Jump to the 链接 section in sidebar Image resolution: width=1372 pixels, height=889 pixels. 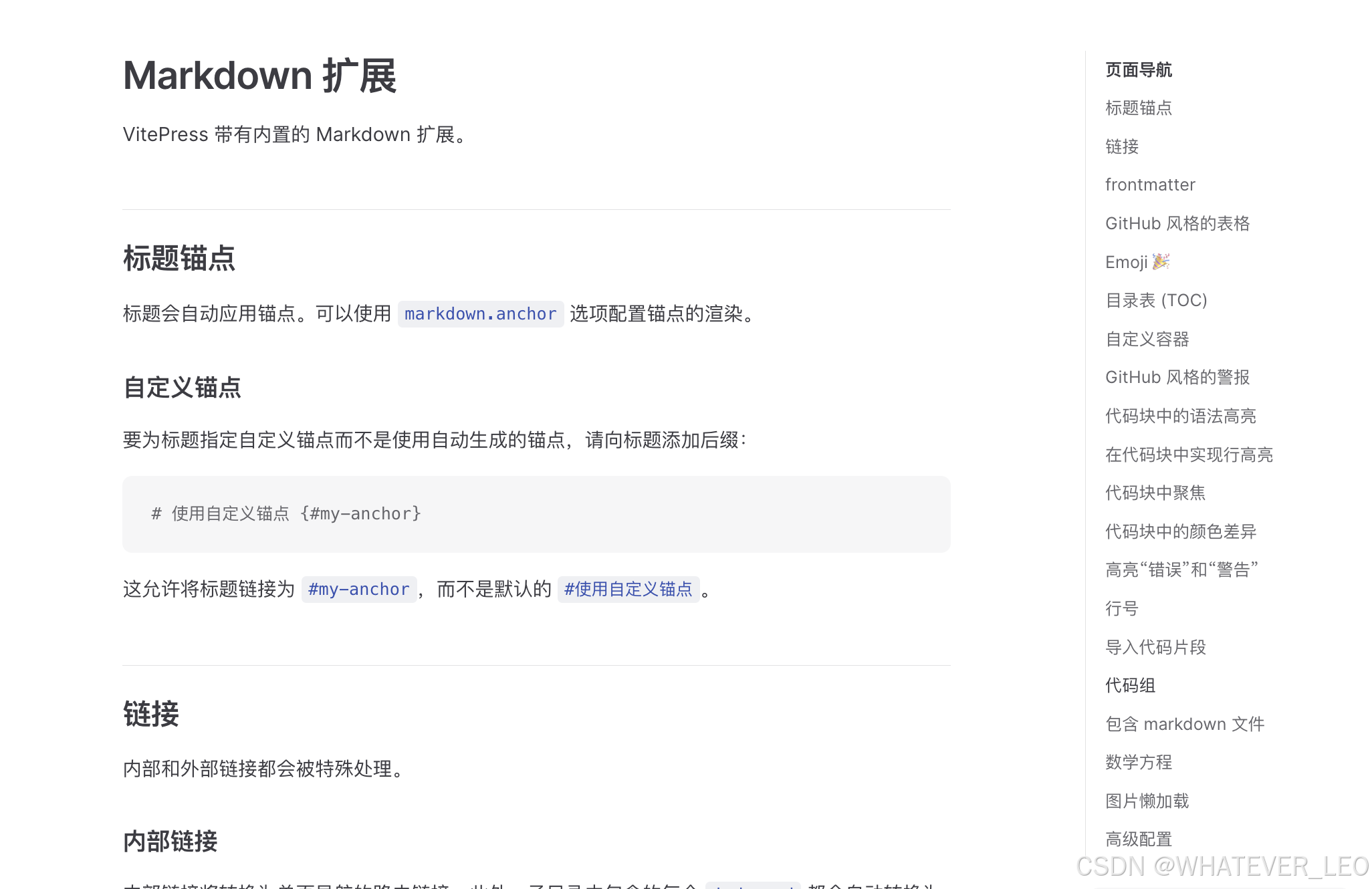coord(1121,146)
